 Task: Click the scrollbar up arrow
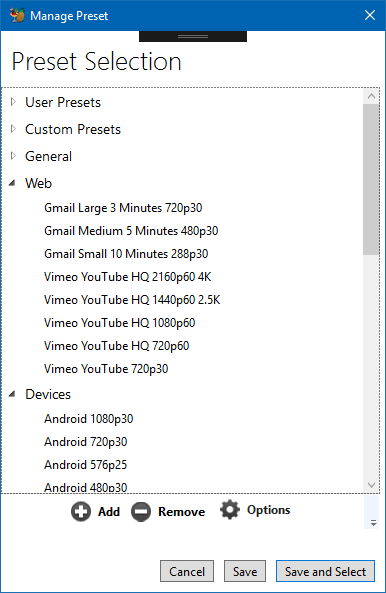click(x=371, y=96)
